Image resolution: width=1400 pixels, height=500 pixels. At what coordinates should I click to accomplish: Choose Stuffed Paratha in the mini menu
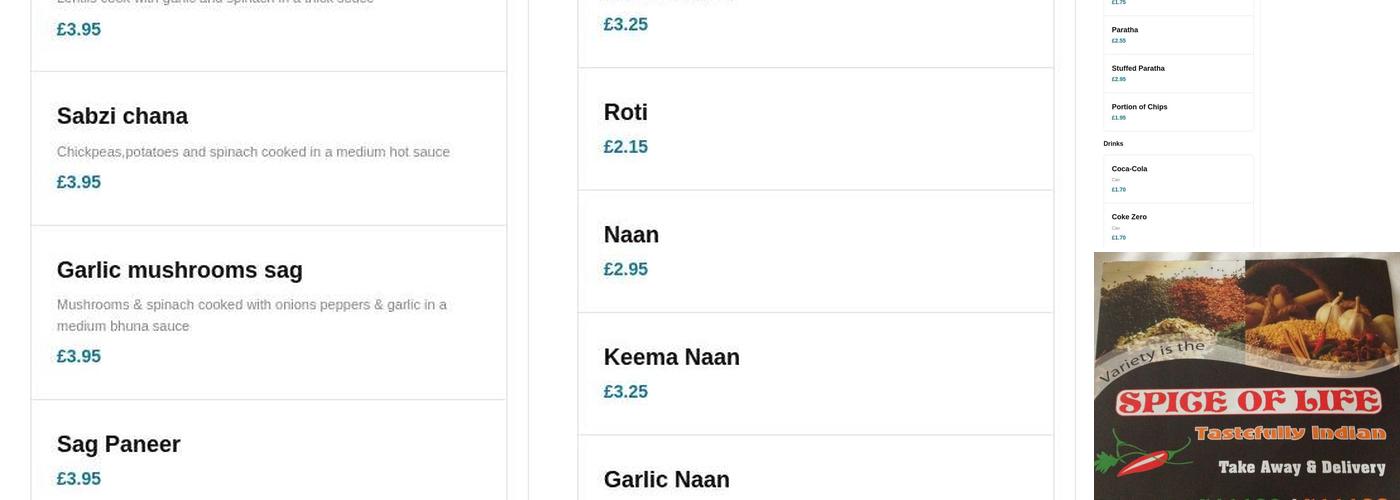pos(1138,69)
